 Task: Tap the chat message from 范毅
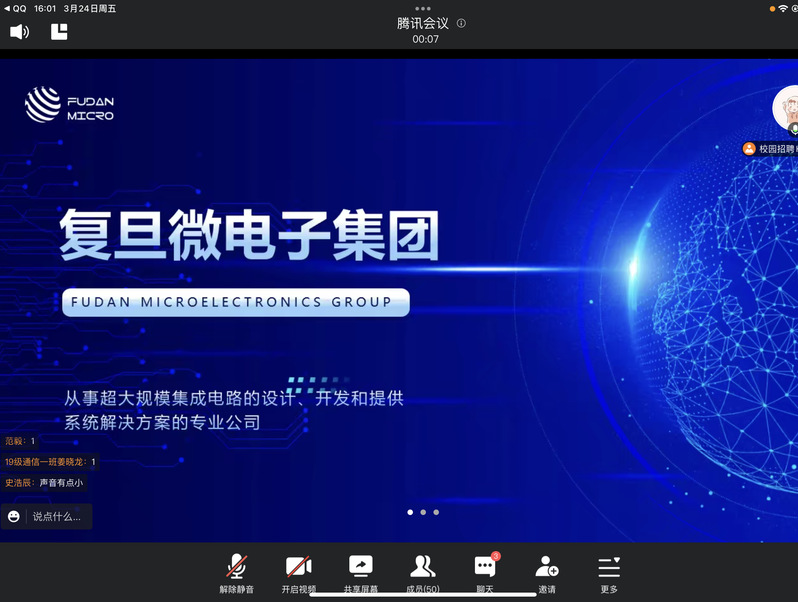(x=20, y=441)
